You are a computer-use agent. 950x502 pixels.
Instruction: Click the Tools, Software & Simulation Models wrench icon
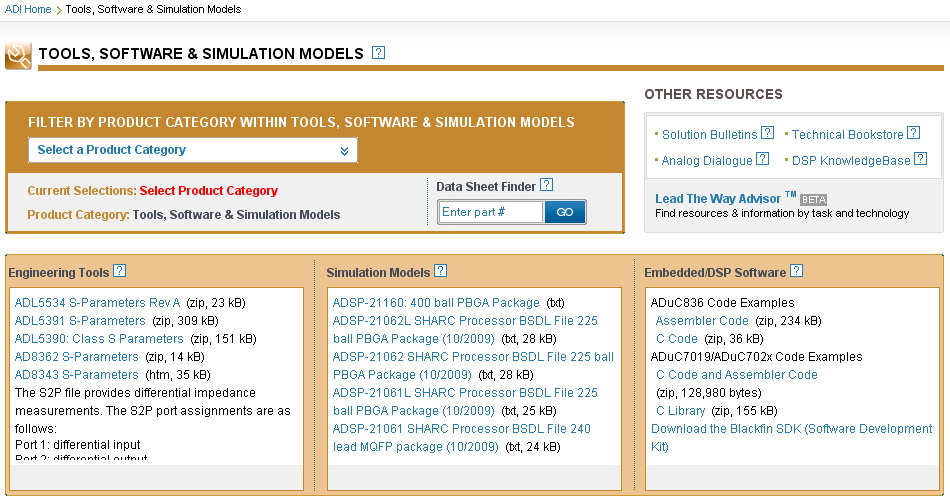point(18,56)
